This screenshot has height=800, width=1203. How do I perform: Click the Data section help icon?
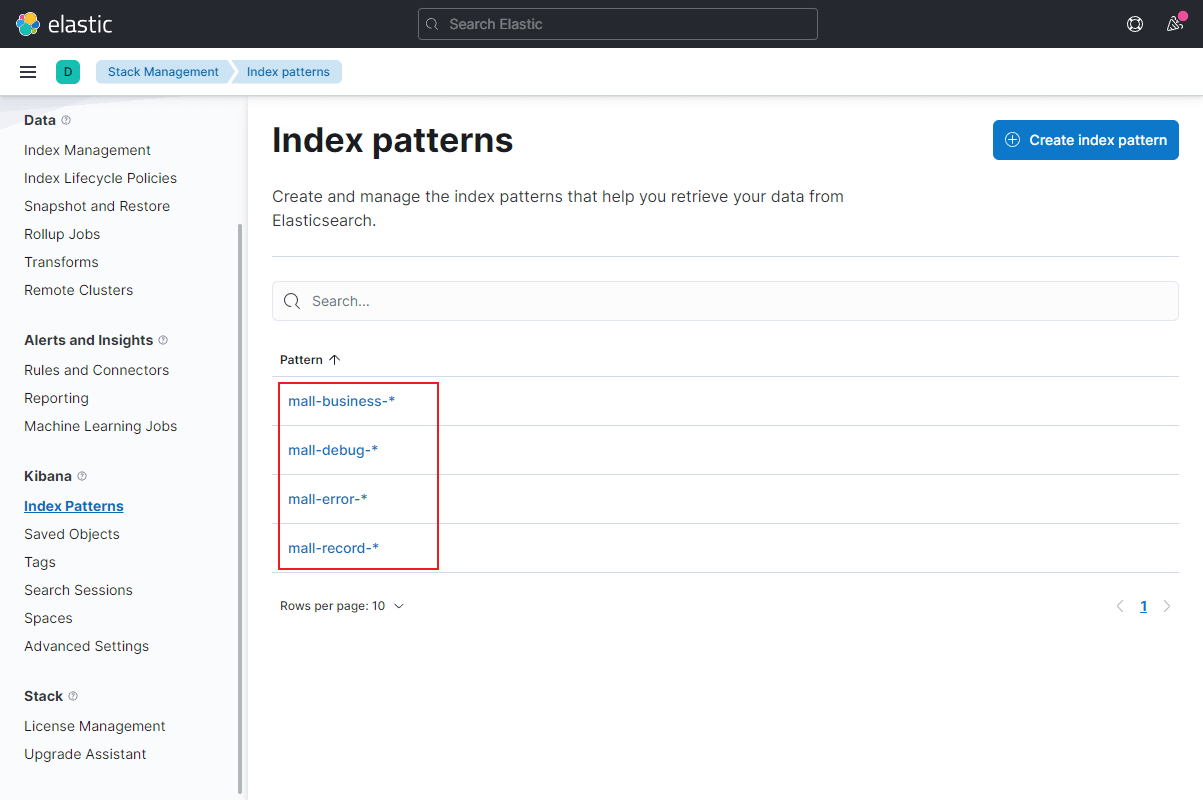tap(66, 120)
